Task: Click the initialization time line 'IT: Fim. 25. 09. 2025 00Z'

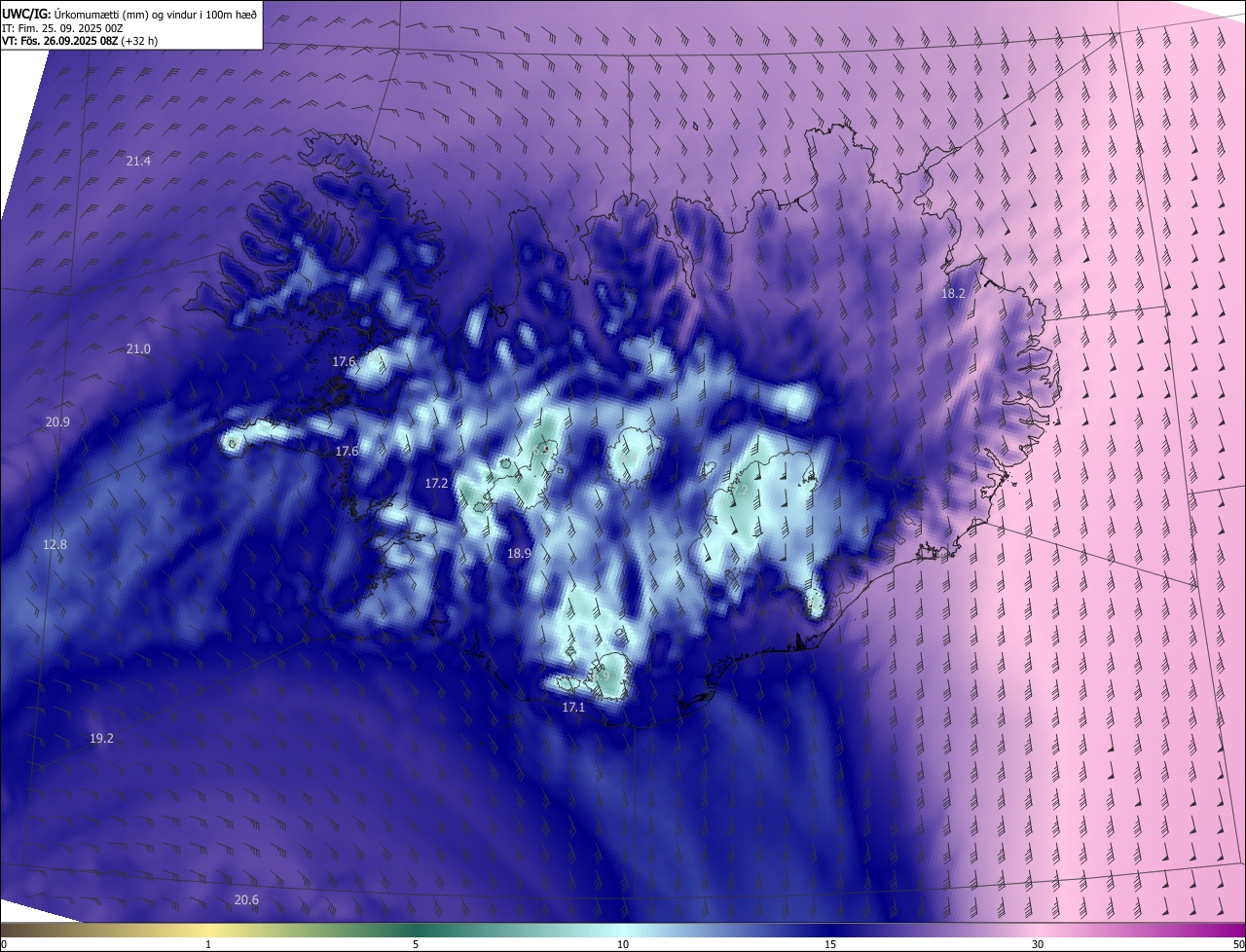Action: 62,28
